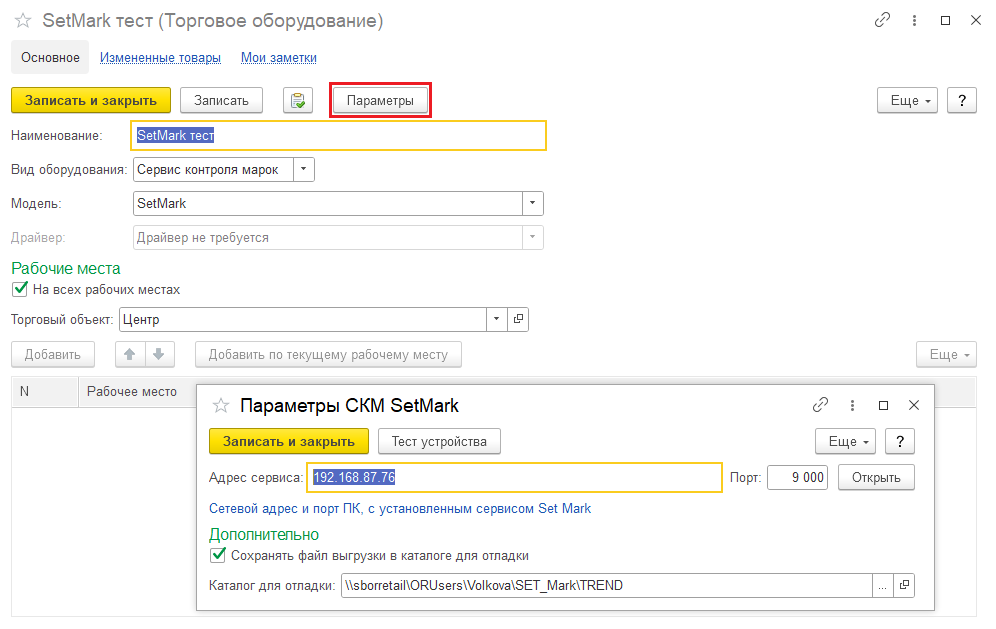Expand Модель SetMark dropdown
996x629 pixels.
coord(532,203)
